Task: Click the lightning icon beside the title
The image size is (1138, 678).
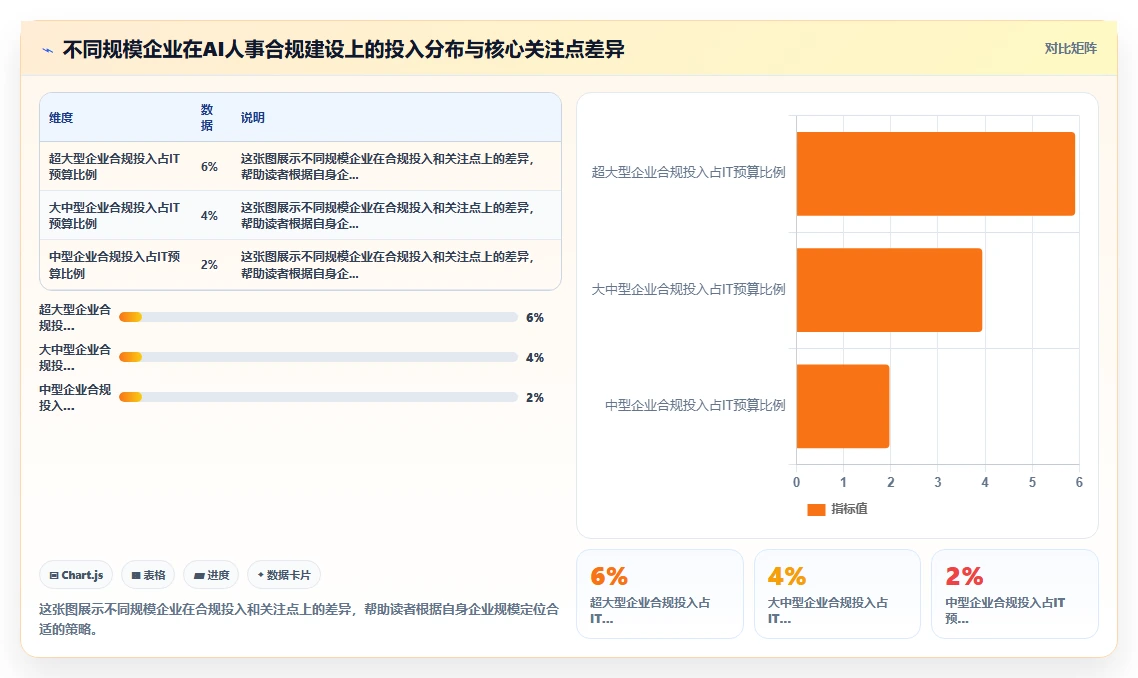Action: (x=48, y=50)
